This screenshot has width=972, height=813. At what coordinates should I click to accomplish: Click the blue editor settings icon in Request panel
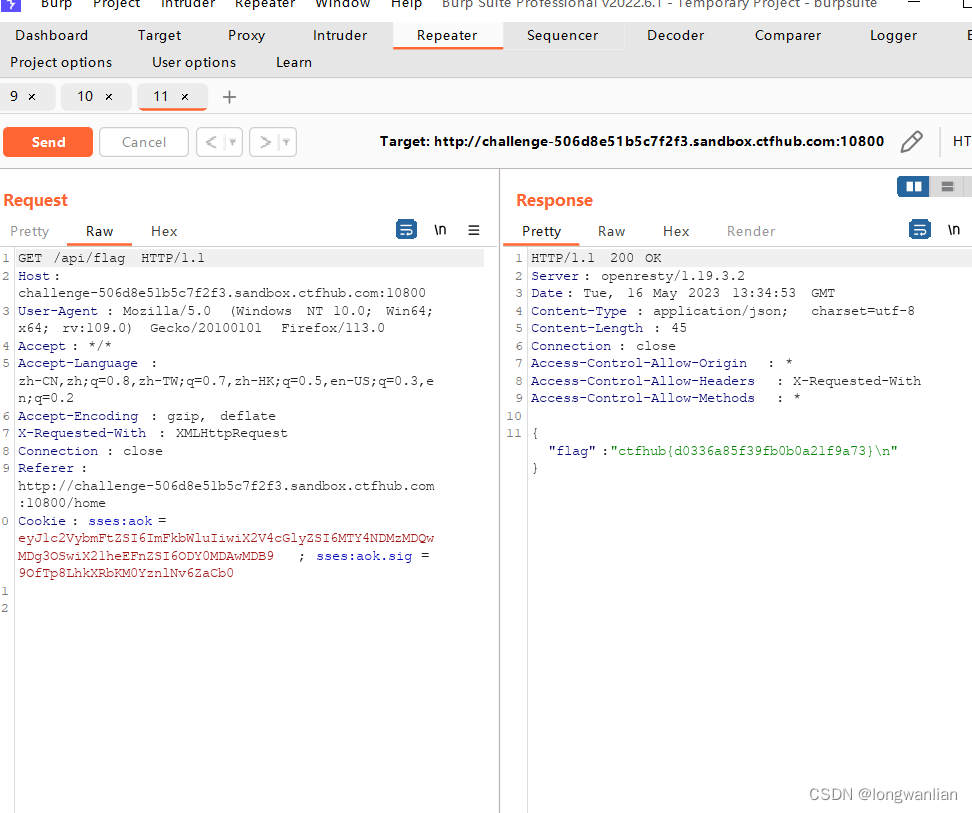coord(406,229)
